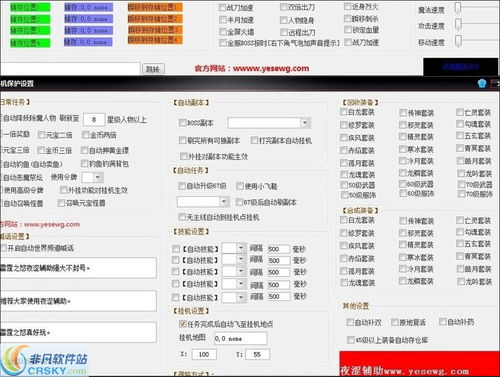
Task: Tick the 锁定血量 checkbox
Action: 348,30
